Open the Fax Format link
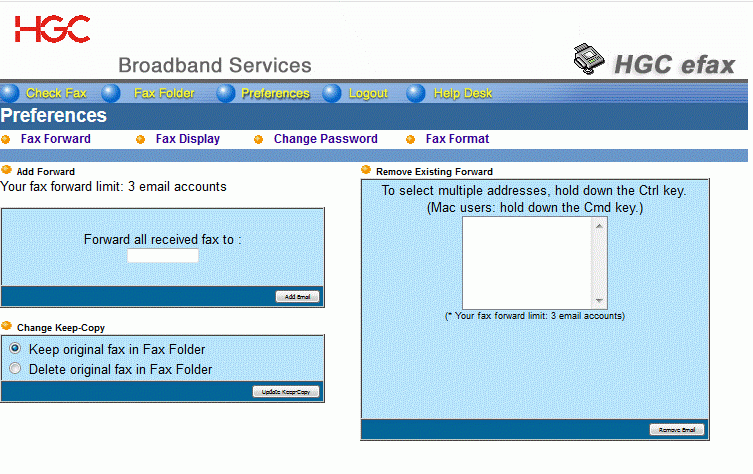Viewport: 753px width, 474px height. (457, 139)
